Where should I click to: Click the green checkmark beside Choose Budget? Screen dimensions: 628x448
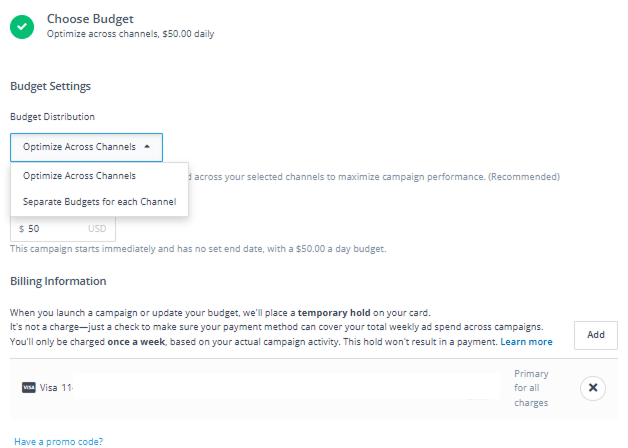23,25
